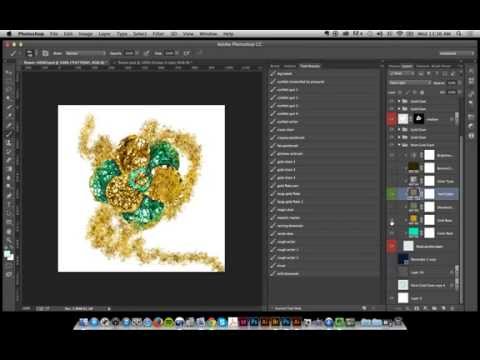Select the Move tool
Viewport: 480px width, 360px height.
click(9, 72)
